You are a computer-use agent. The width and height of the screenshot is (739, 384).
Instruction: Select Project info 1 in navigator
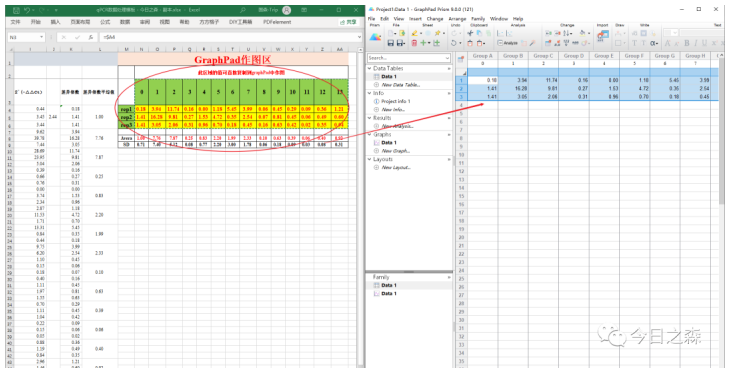[x=396, y=101]
